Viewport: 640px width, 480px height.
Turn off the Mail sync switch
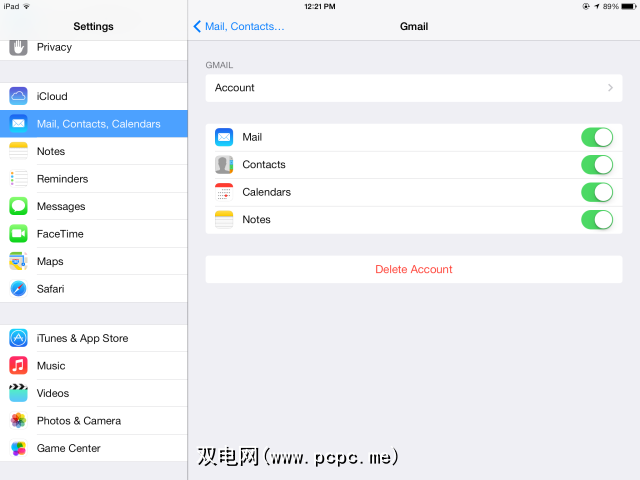pyautogui.click(x=597, y=137)
